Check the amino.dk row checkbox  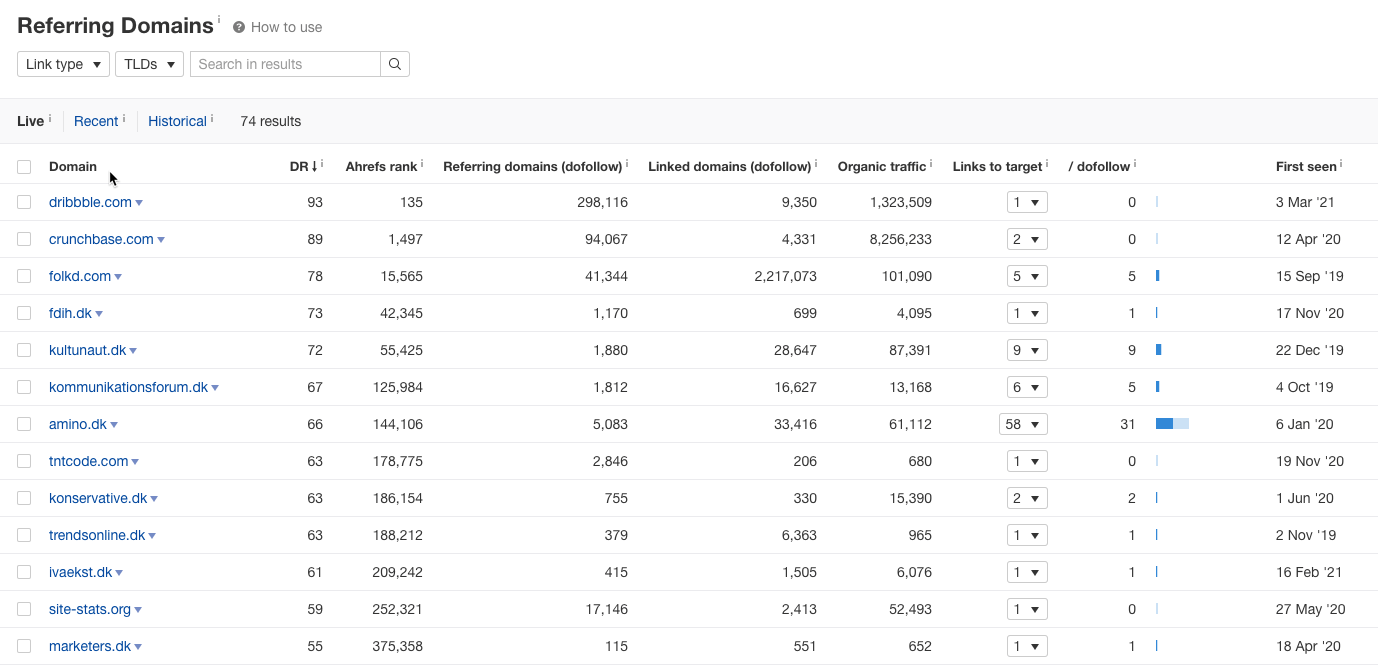pyautogui.click(x=24, y=424)
